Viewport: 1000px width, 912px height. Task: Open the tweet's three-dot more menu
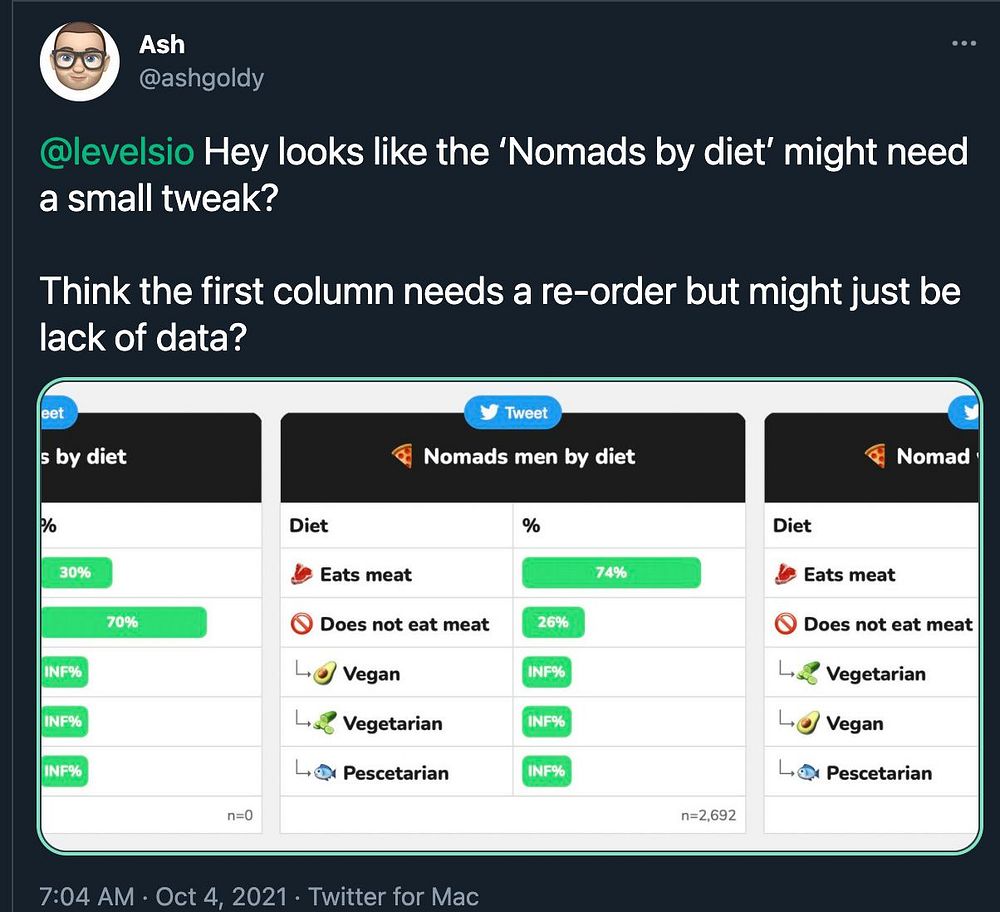[x=963, y=44]
